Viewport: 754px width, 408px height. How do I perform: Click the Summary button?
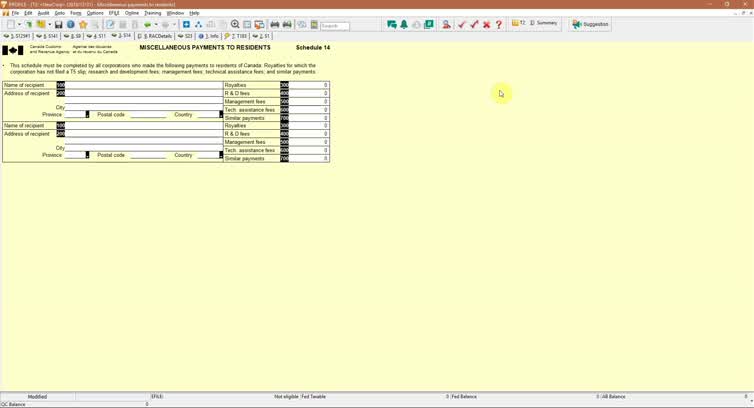coord(541,23)
